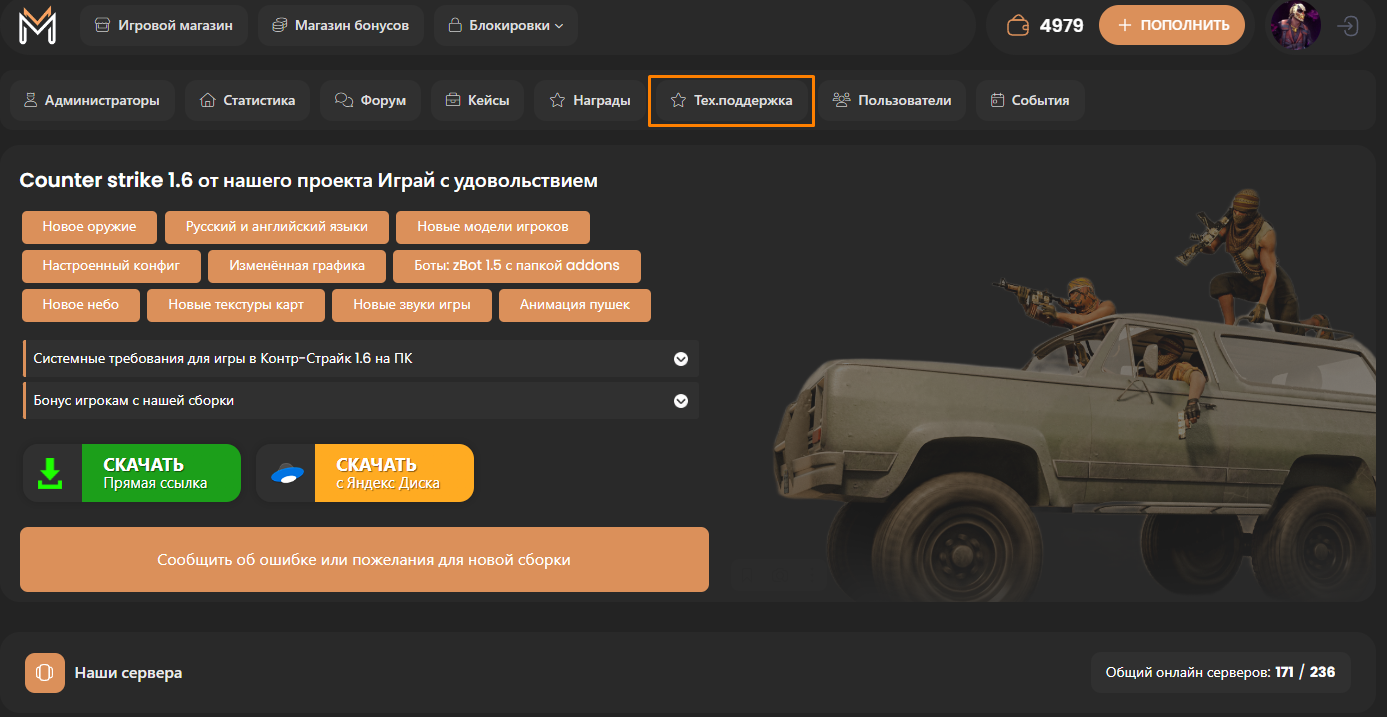This screenshot has width=1387, height=717.
Task: Click the people icon for Пользователи
Action: [x=841, y=100]
